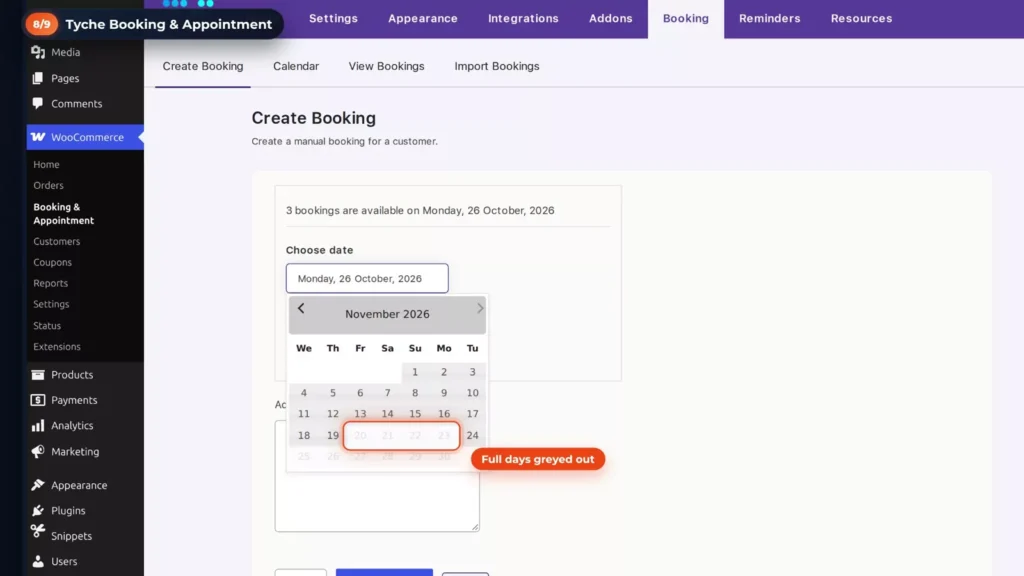Go to previous month in datepicker
Image resolution: width=1024 pixels, height=576 pixels.
[x=301, y=308]
